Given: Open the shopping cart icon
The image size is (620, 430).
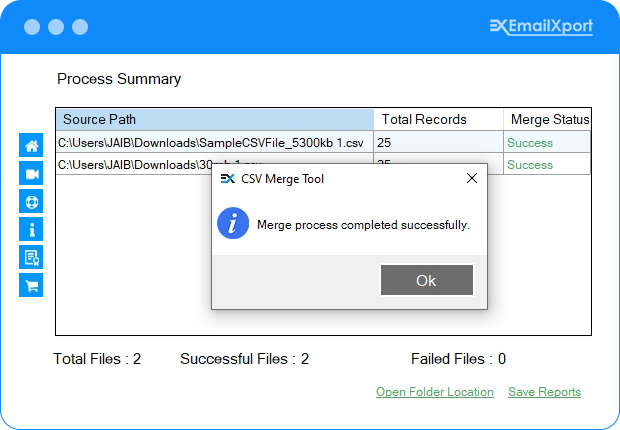Looking at the screenshot, I should 31,285.
